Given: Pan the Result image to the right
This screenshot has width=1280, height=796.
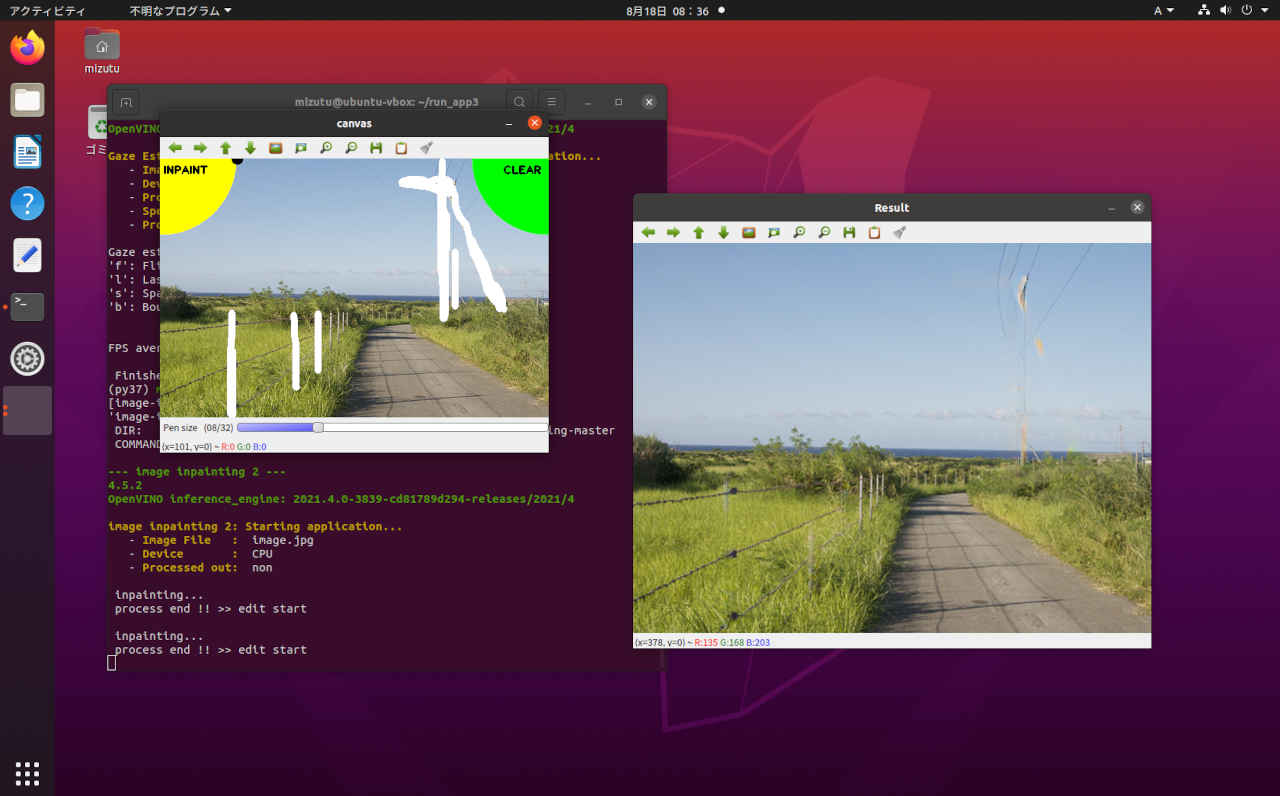Looking at the screenshot, I should [673, 231].
